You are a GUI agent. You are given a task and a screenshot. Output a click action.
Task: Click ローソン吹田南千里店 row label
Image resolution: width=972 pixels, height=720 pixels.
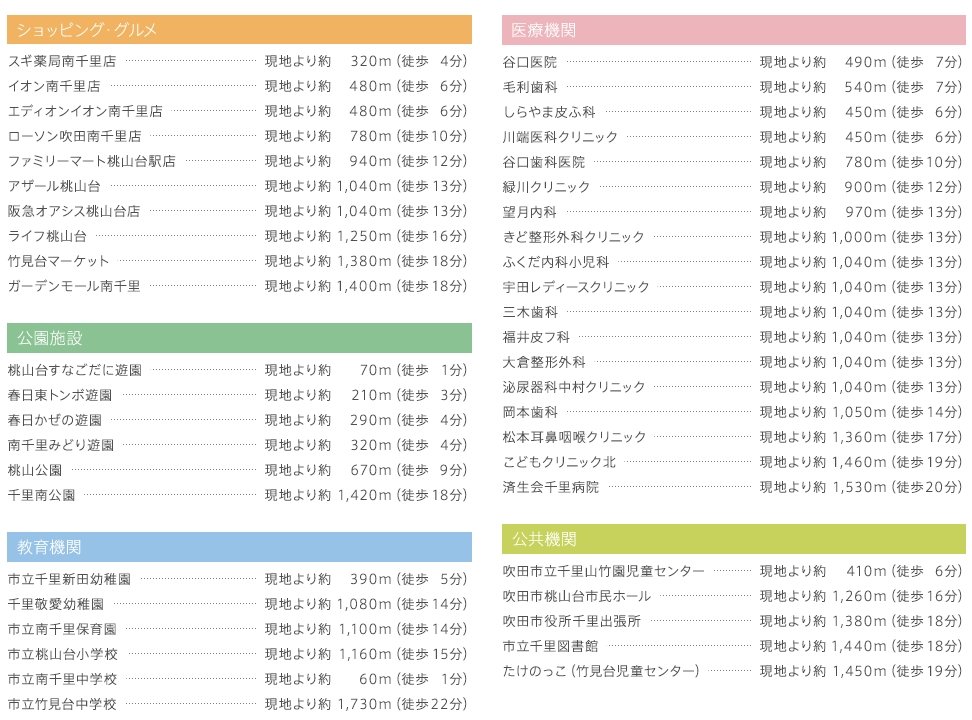[74, 136]
